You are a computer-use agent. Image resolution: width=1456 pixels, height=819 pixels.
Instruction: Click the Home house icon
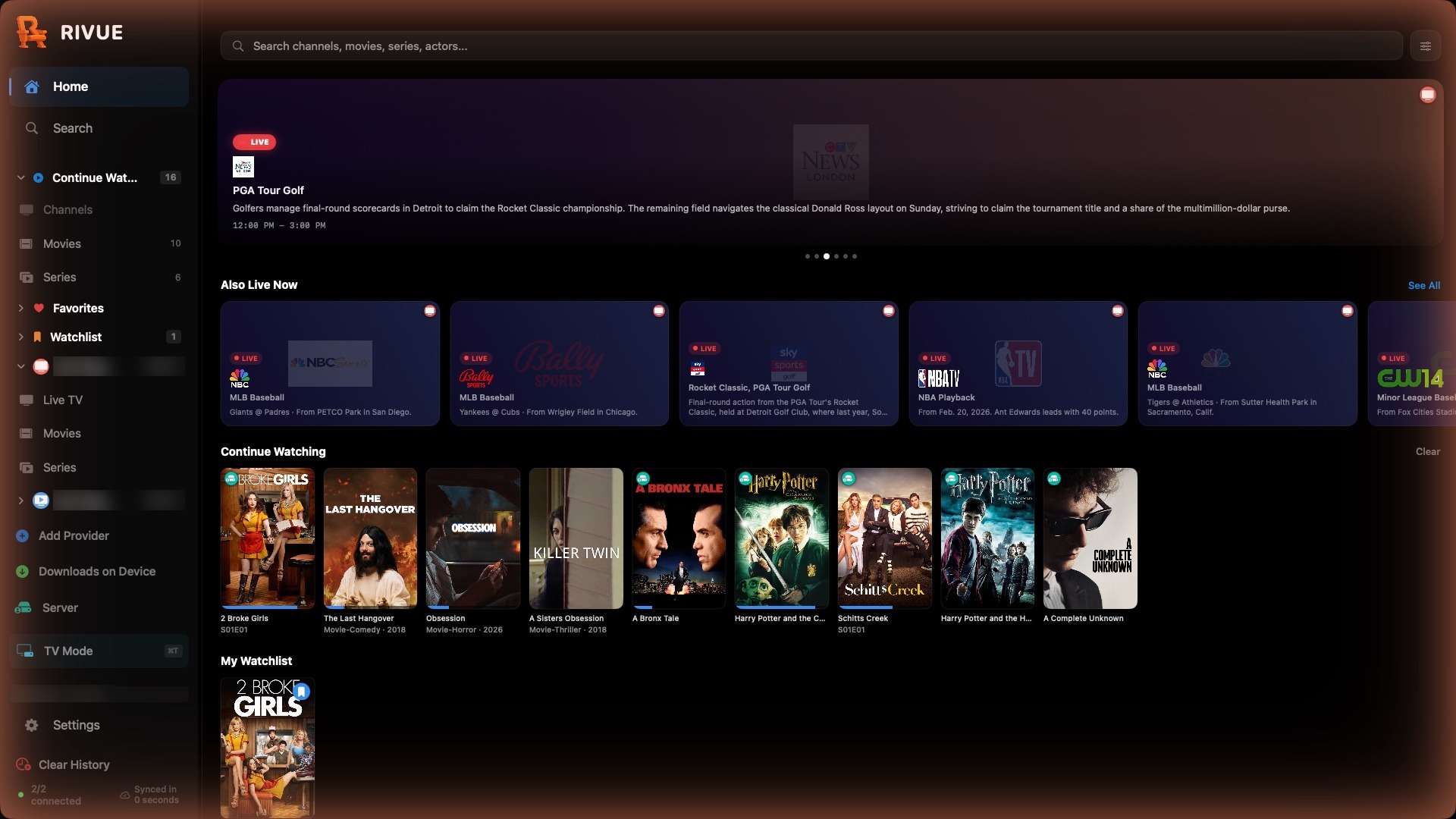pyautogui.click(x=32, y=86)
